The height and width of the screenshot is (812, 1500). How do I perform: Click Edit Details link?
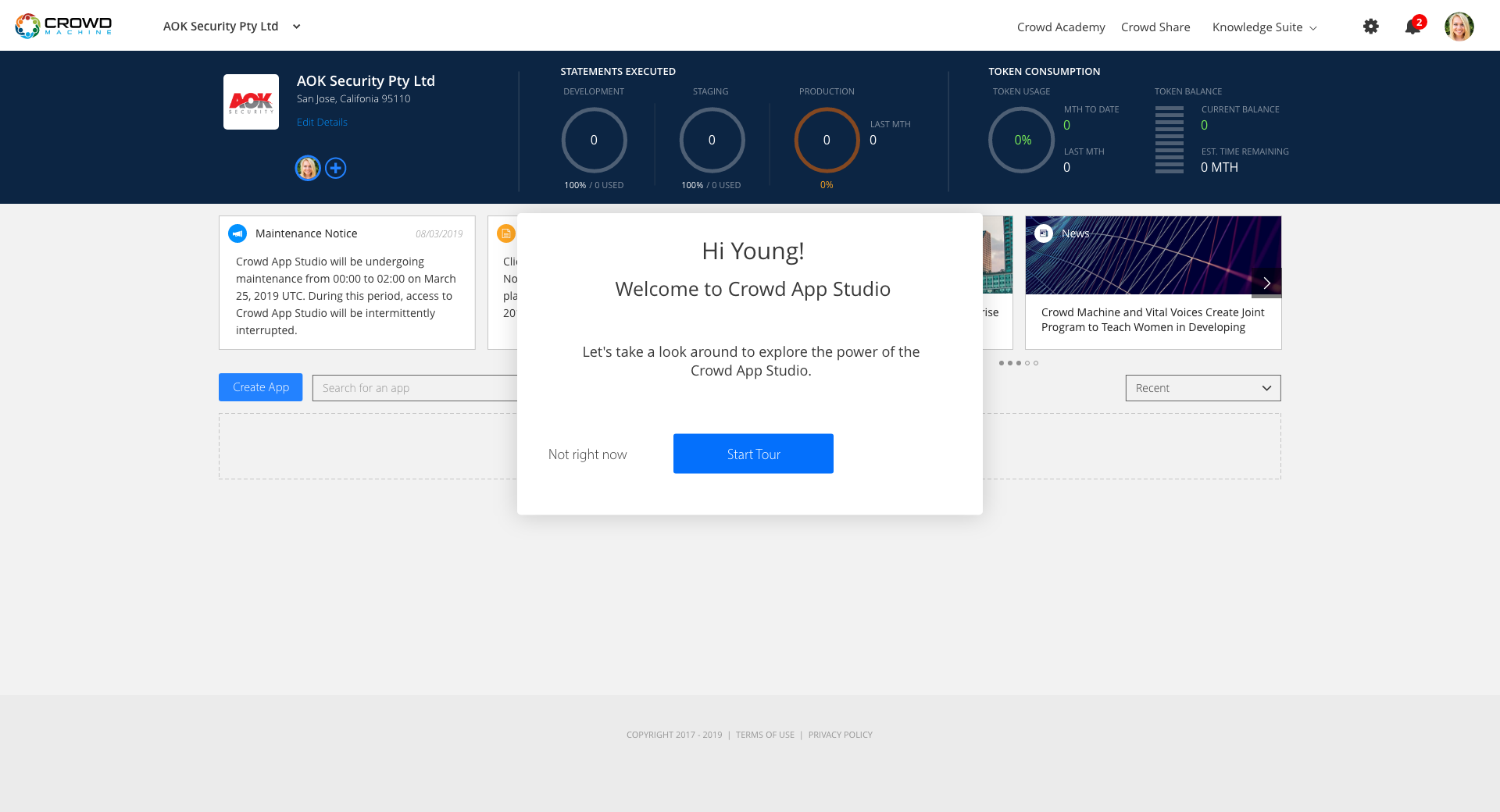click(322, 123)
